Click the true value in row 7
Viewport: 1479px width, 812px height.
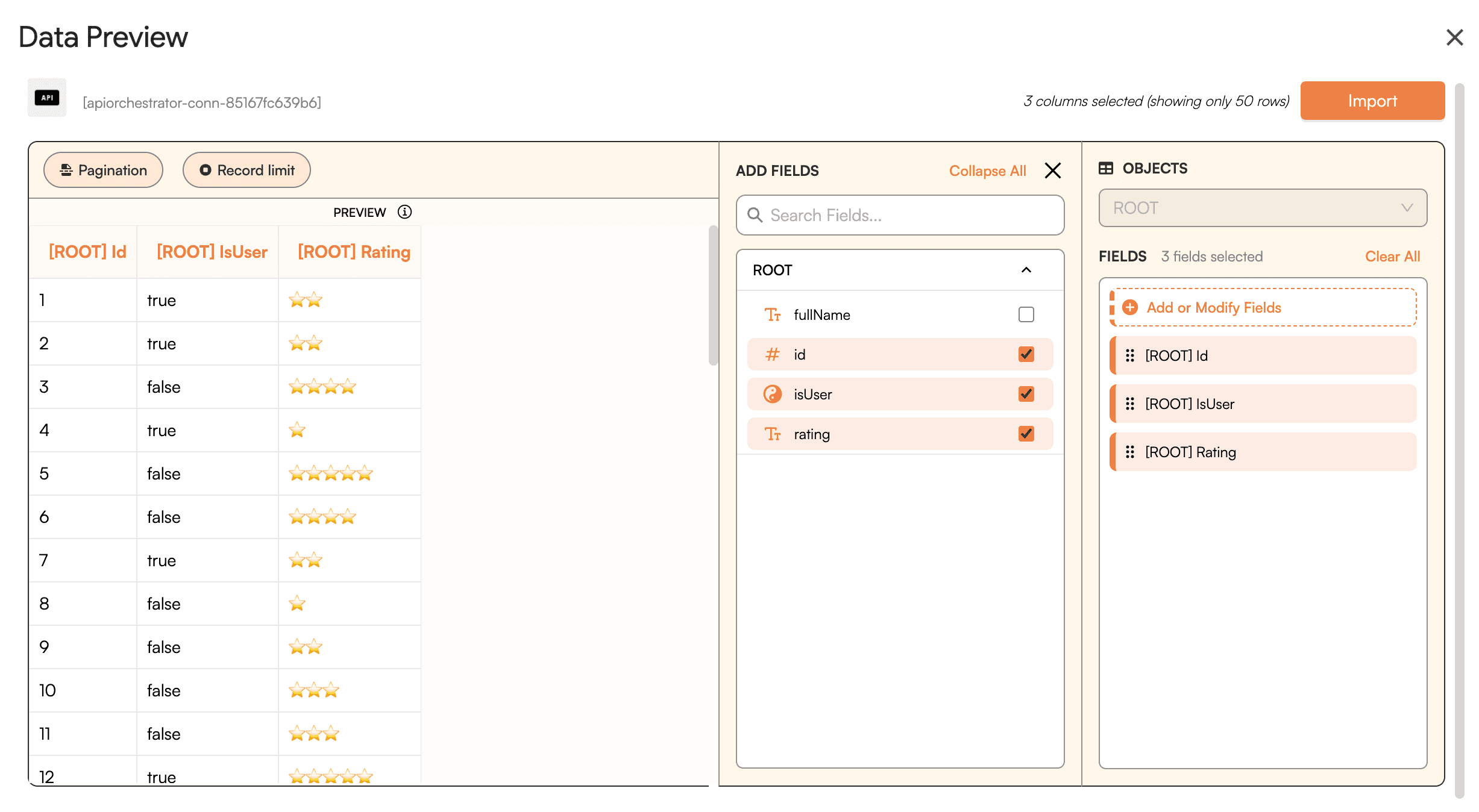tap(161, 560)
